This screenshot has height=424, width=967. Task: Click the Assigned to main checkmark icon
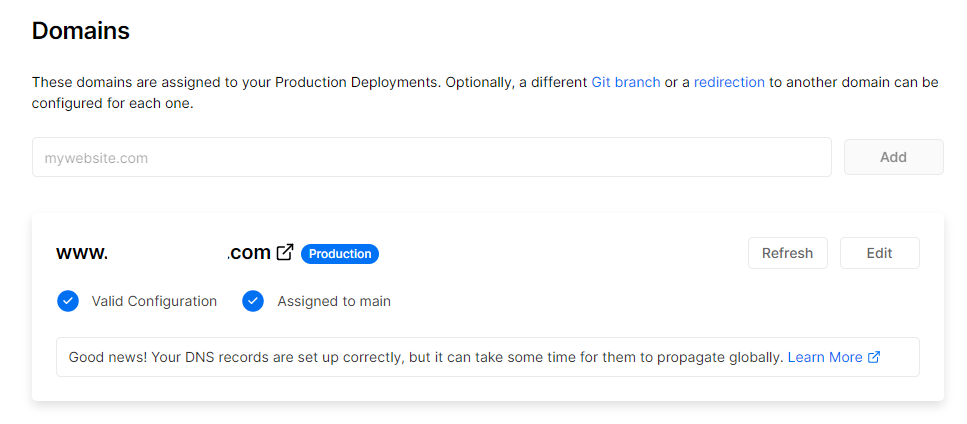[x=253, y=301]
